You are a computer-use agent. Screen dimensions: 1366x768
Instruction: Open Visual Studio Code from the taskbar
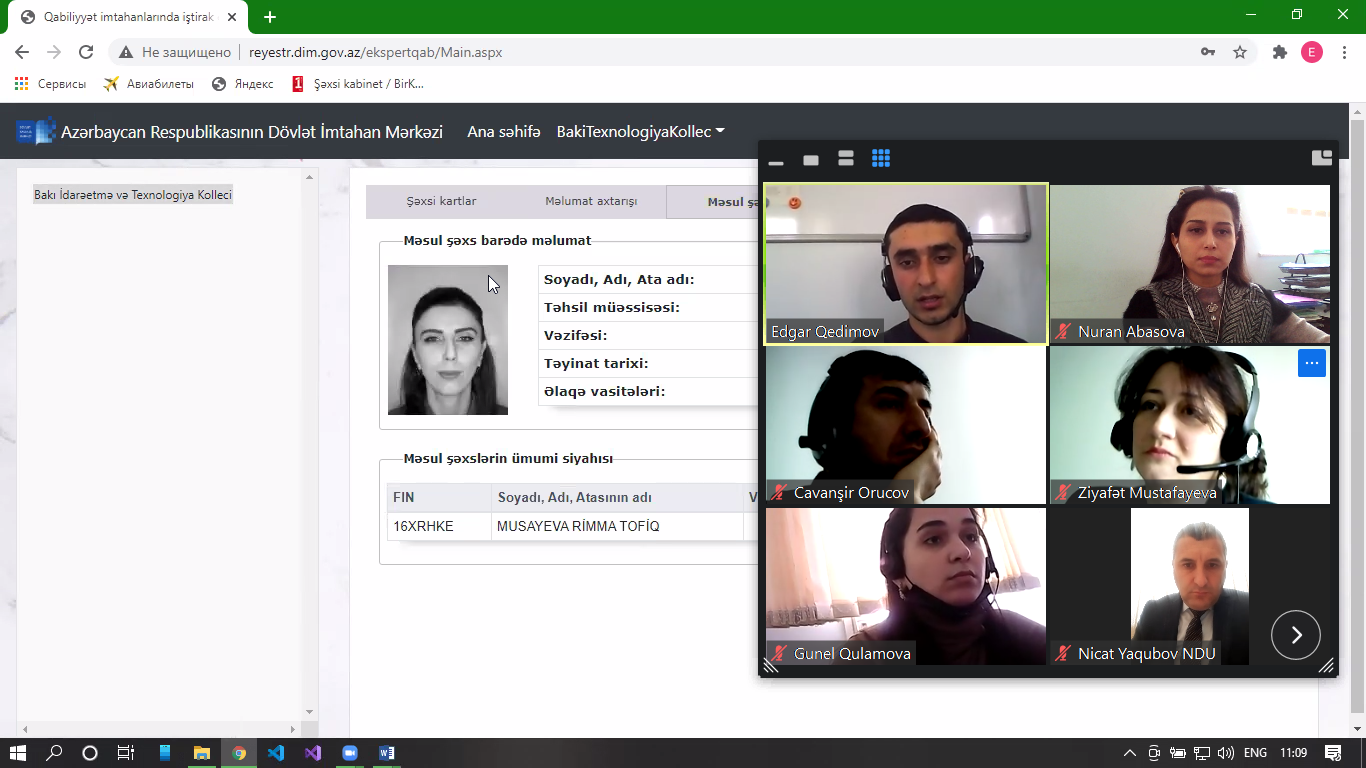coord(276,753)
